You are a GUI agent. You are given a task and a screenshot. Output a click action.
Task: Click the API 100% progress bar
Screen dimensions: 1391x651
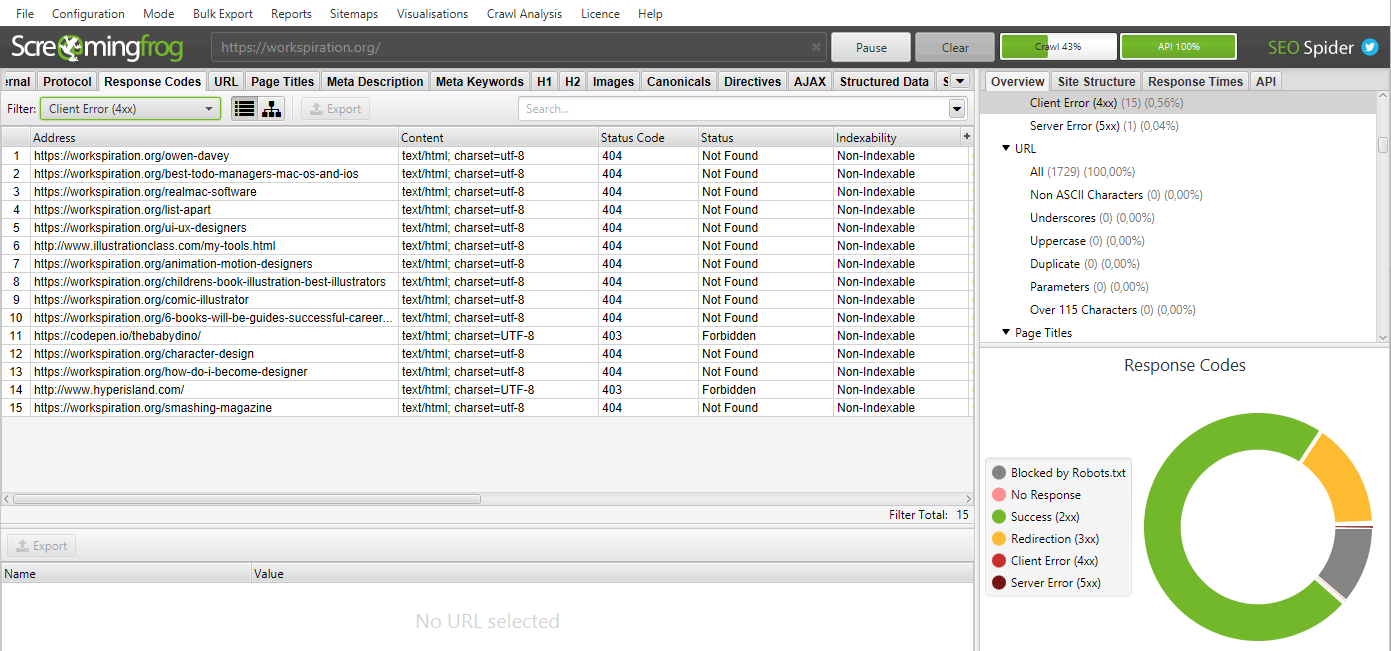(1178, 47)
